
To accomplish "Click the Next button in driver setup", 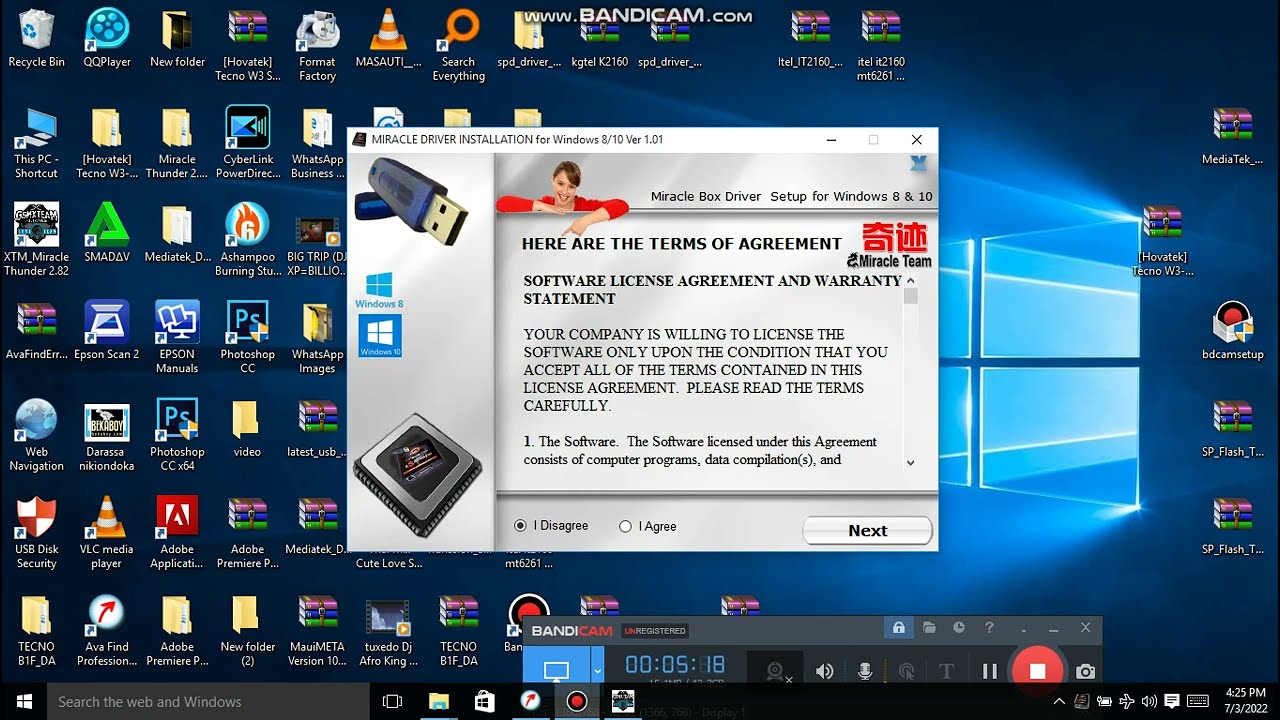I will (867, 531).
